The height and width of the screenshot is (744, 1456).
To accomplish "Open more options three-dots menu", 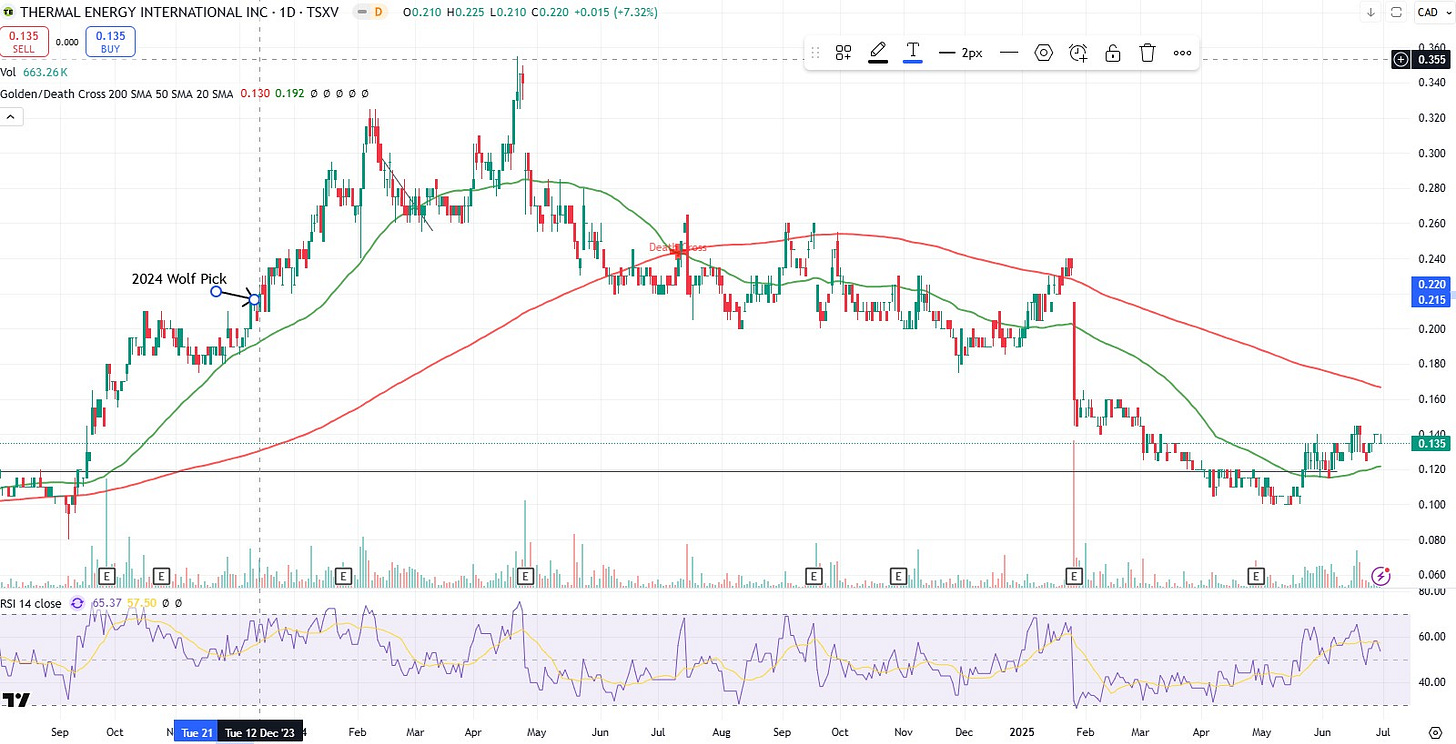I will (x=1182, y=53).
